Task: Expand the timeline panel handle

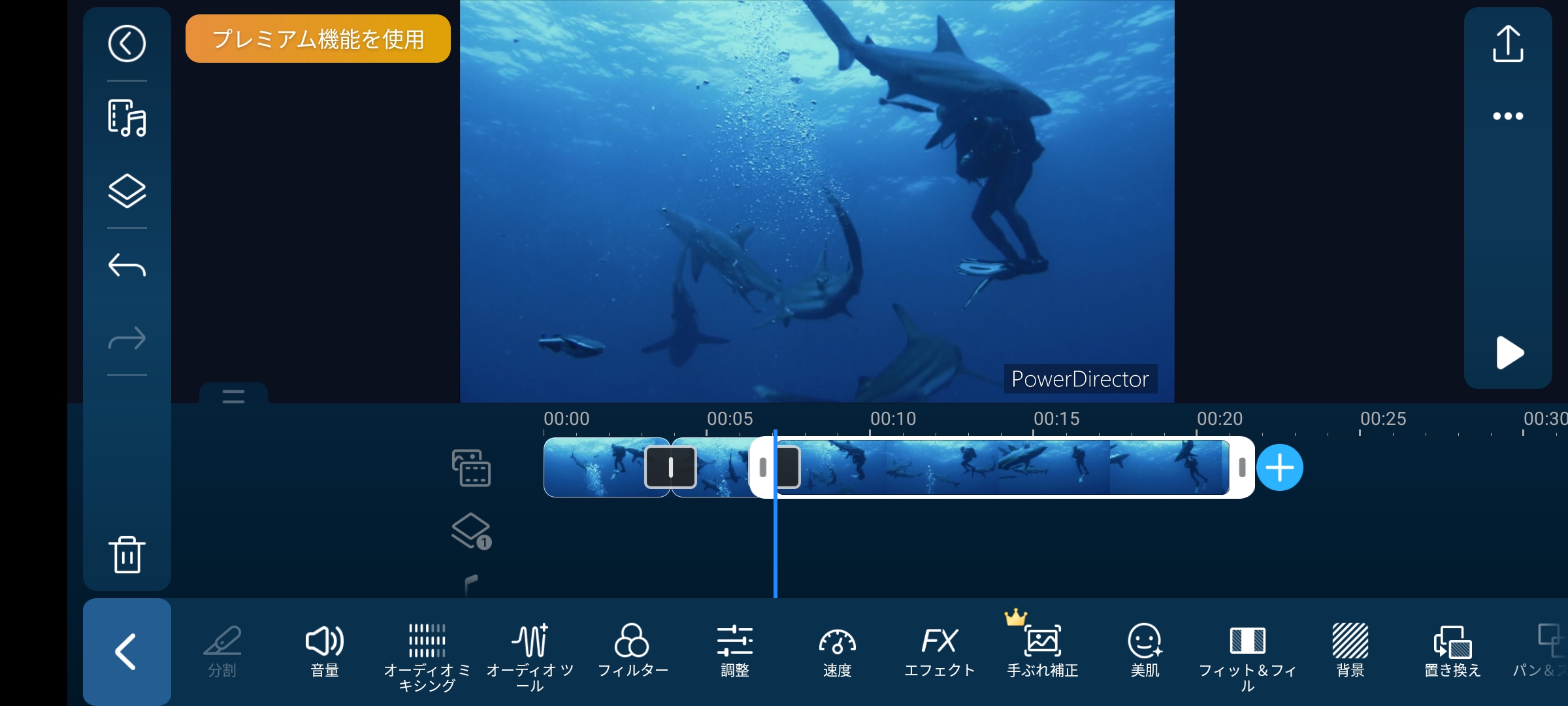Action: tap(233, 395)
